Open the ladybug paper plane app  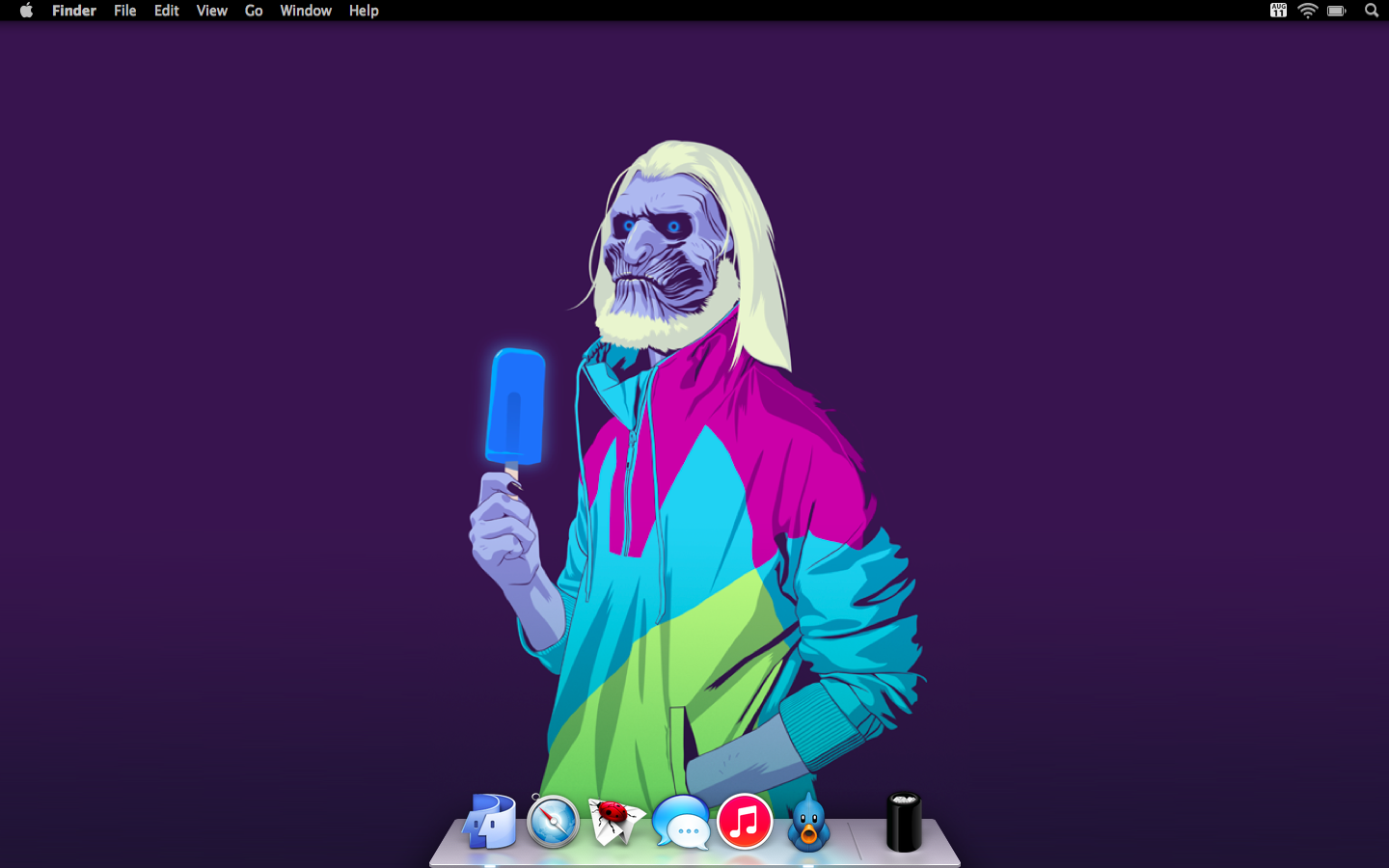coord(616,822)
